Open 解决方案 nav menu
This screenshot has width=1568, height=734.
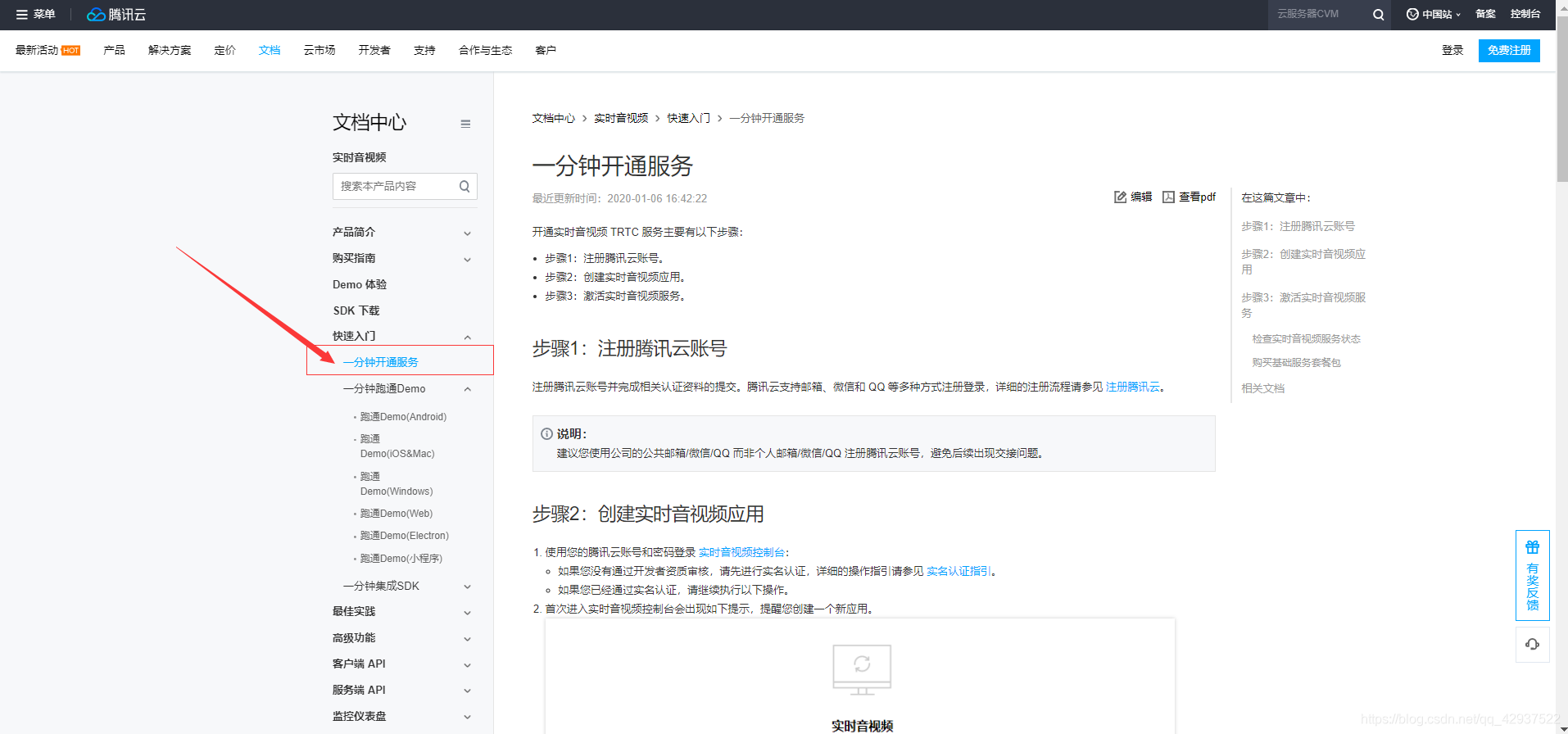pyautogui.click(x=170, y=50)
